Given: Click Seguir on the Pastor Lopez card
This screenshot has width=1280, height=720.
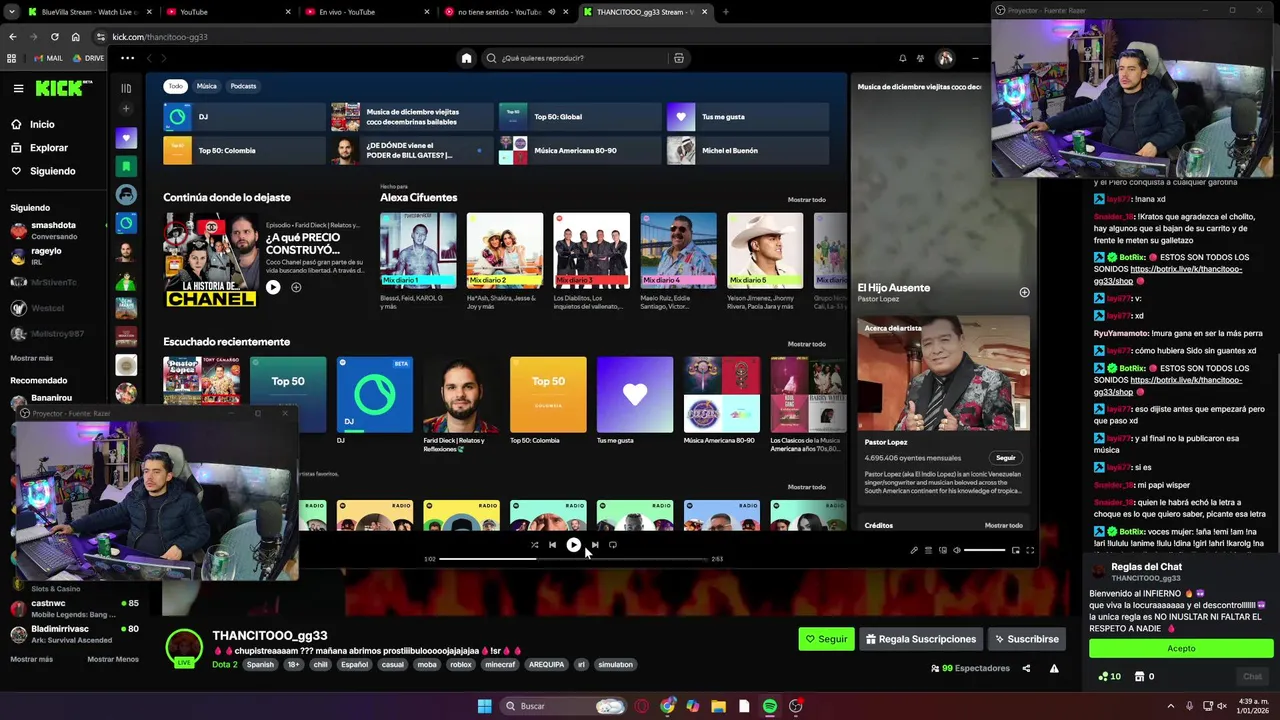Looking at the screenshot, I should (1006, 458).
